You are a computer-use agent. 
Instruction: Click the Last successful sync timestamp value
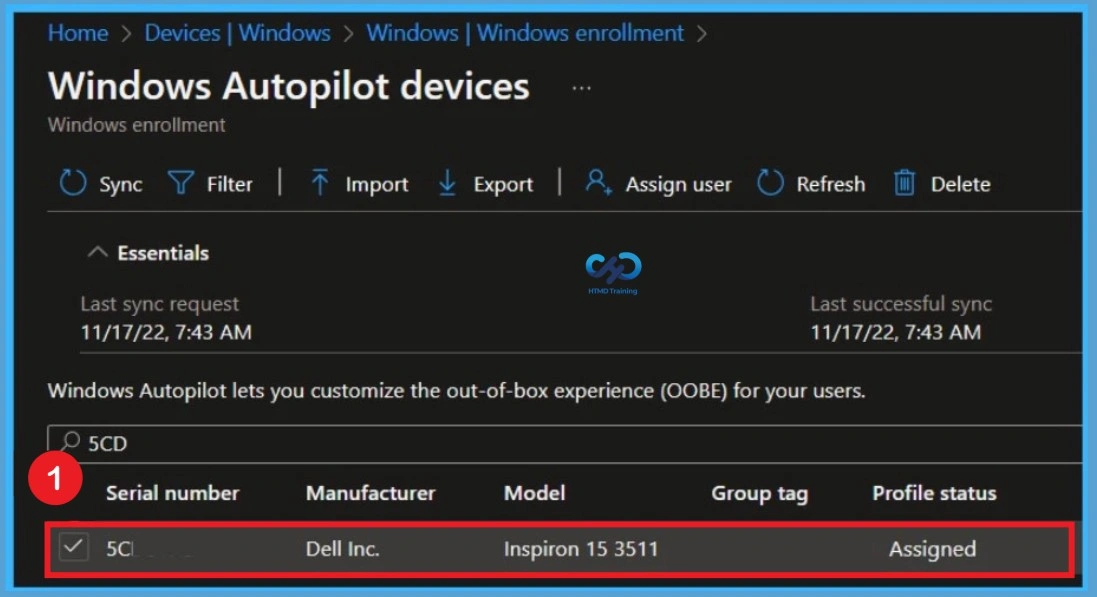pyautogui.click(x=896, y=332)
